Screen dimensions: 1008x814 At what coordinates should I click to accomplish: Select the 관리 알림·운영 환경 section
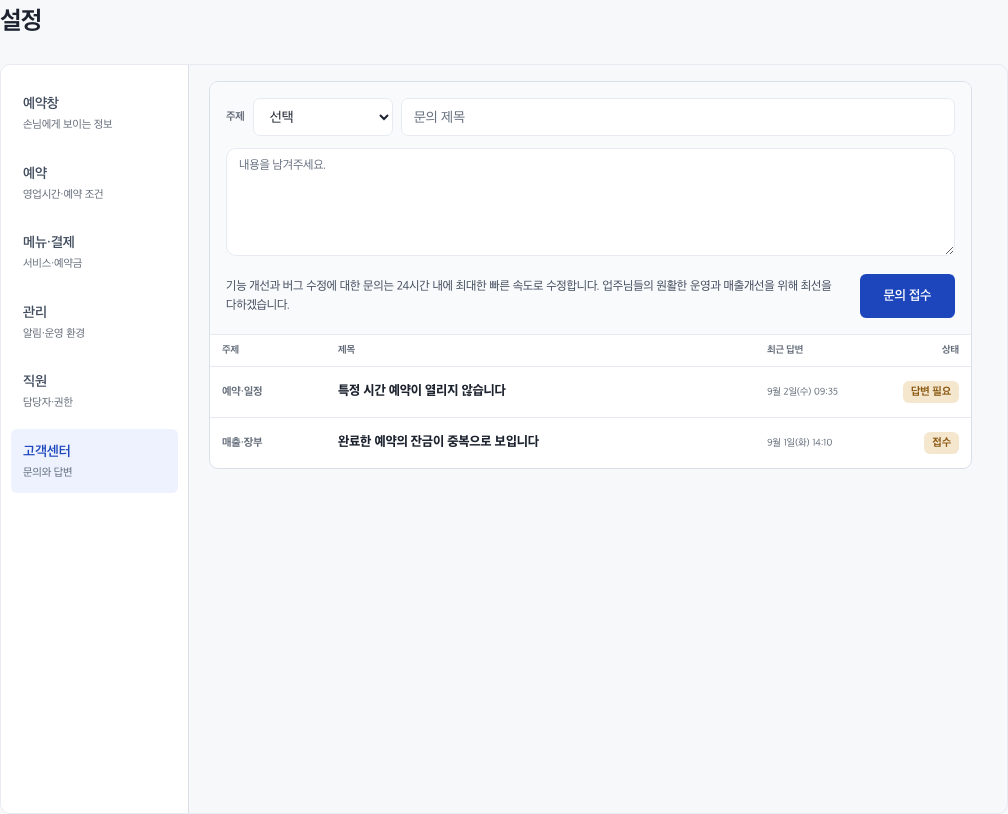tap(94, 321)
